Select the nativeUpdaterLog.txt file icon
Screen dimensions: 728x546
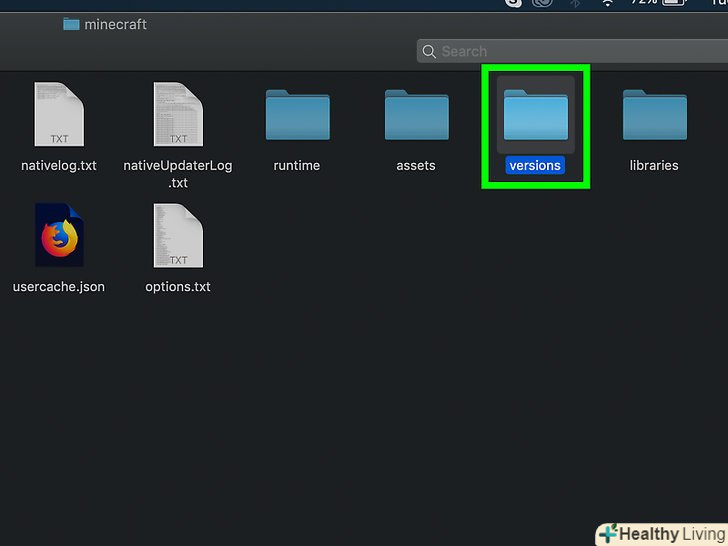pos(178,114)
